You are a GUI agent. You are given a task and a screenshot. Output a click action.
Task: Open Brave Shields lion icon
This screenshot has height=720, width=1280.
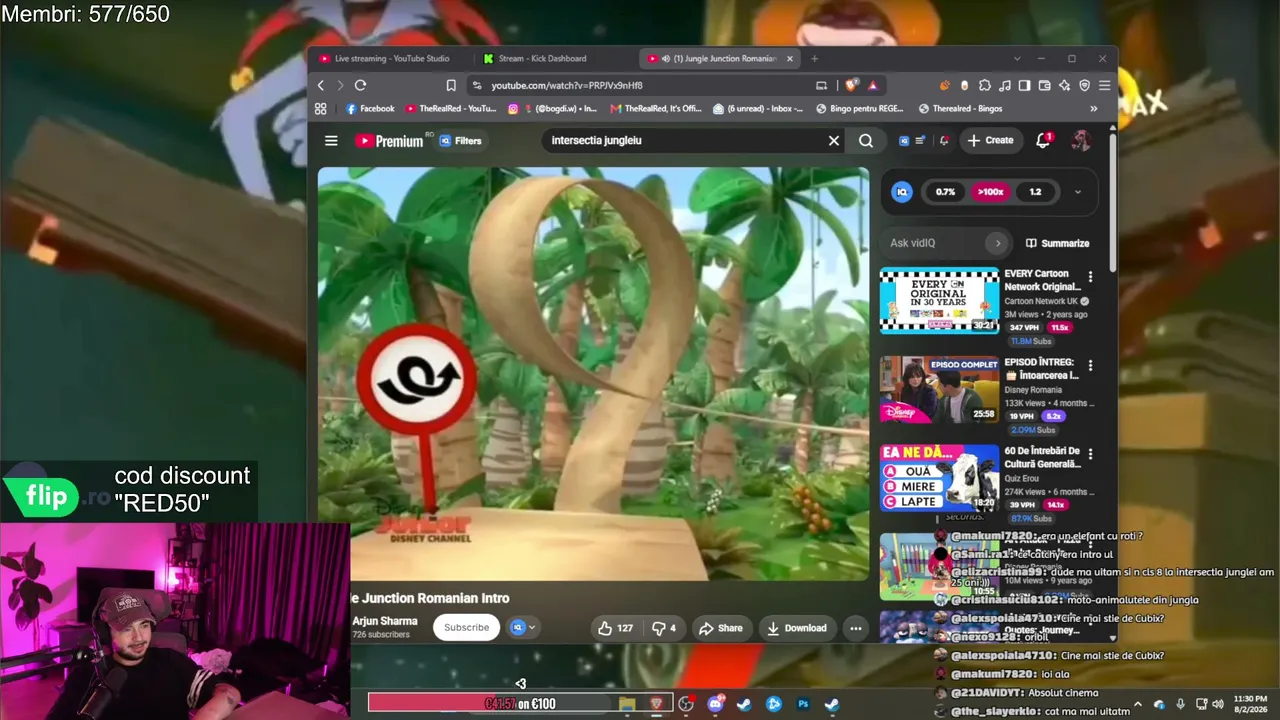pyautogui.click(x=851, y=86)
